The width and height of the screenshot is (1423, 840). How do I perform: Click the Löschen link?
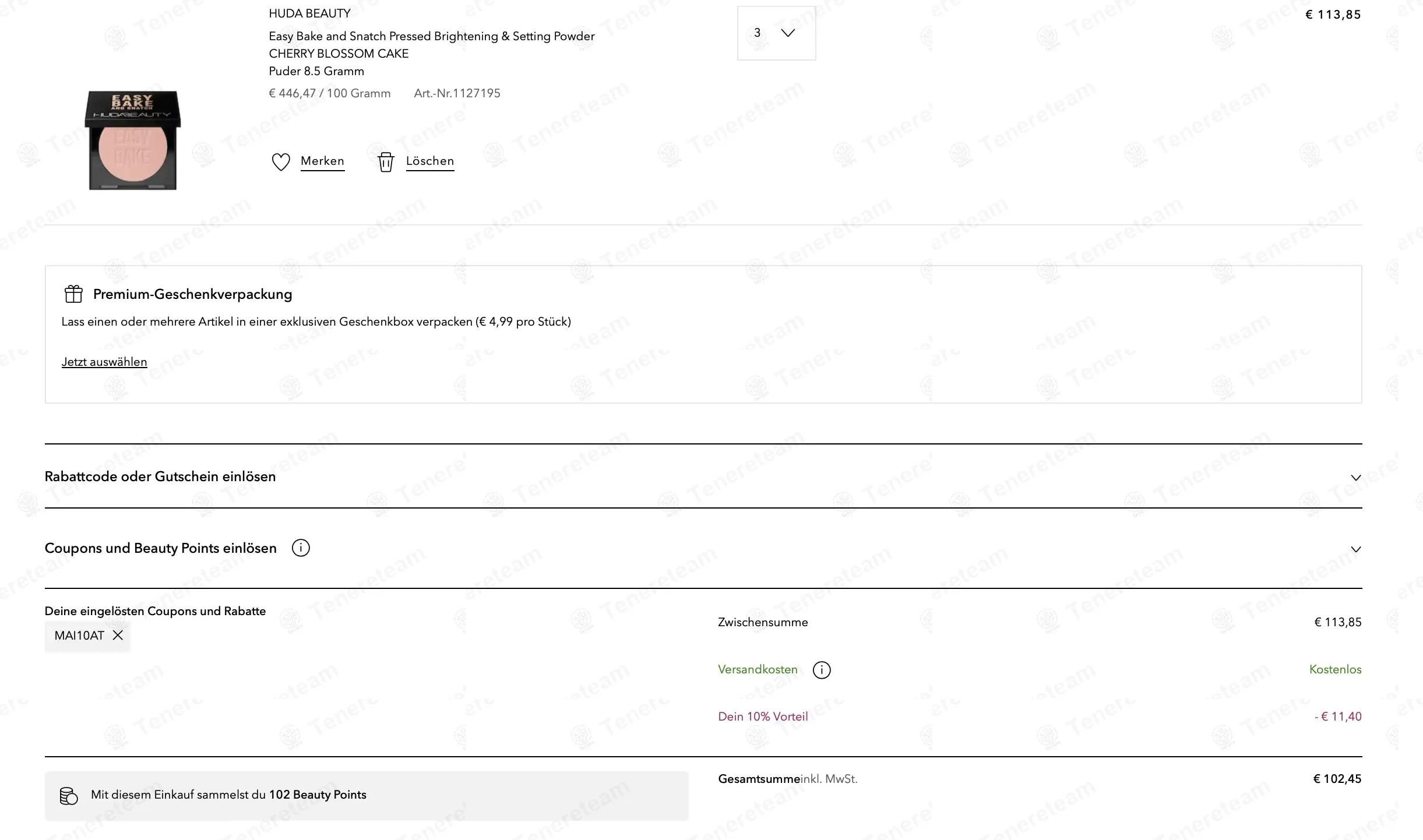point(430,161)
